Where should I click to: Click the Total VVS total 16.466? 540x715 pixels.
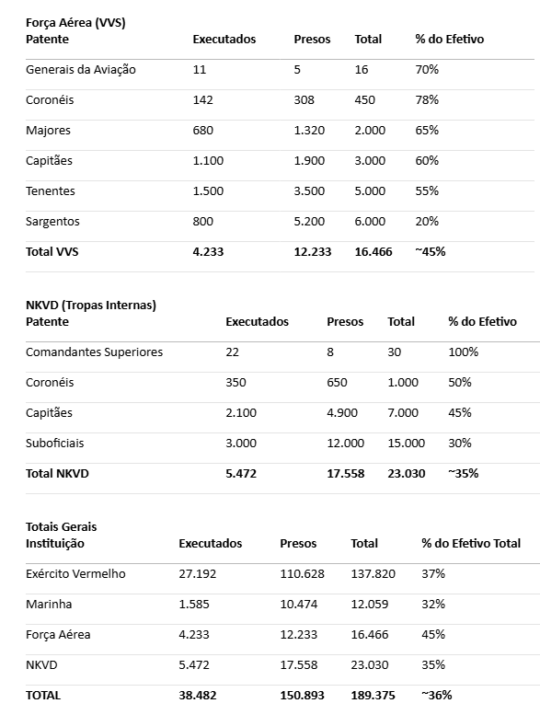373,252
